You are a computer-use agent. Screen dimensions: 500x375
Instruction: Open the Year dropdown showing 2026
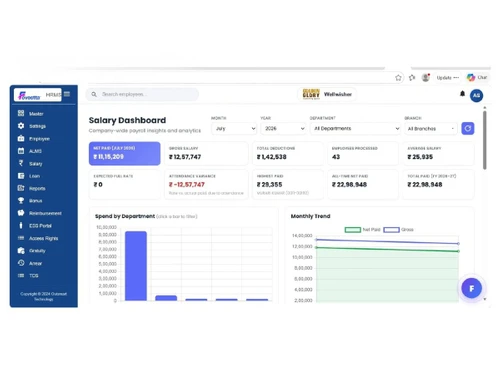coord(283,129)
